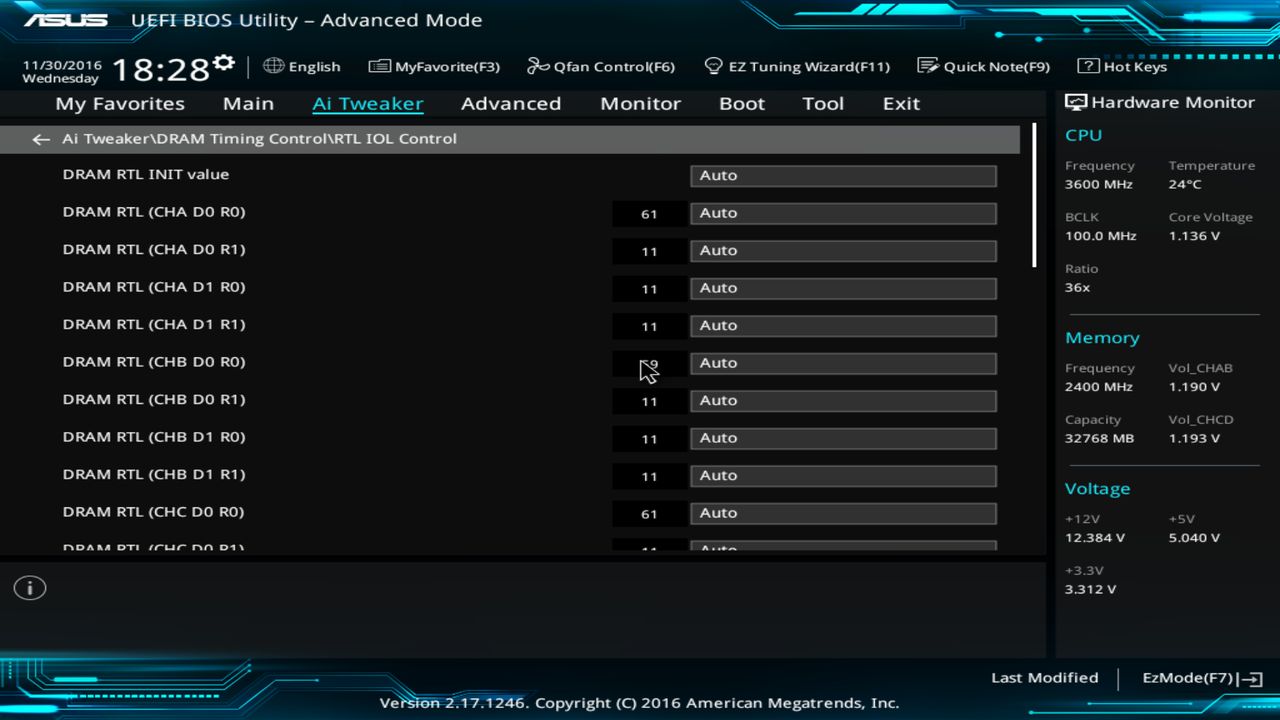Select the Monitor tab
Screen dimensions: 1280x720
(x=640, y=103)
